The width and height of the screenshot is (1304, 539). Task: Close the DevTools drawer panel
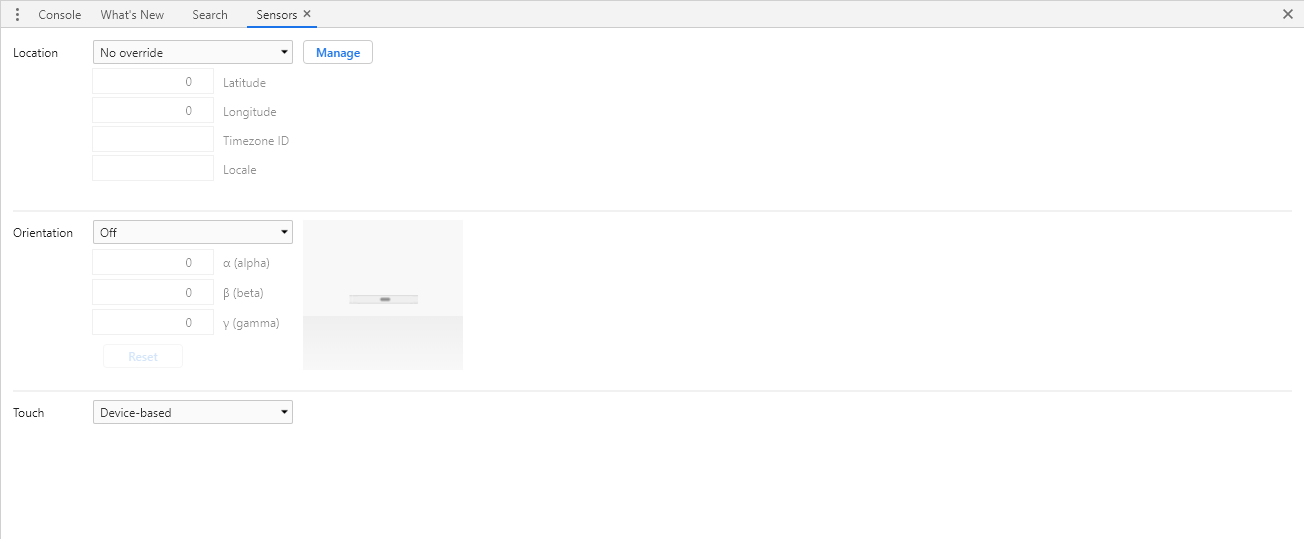[x=1288, y=14]
